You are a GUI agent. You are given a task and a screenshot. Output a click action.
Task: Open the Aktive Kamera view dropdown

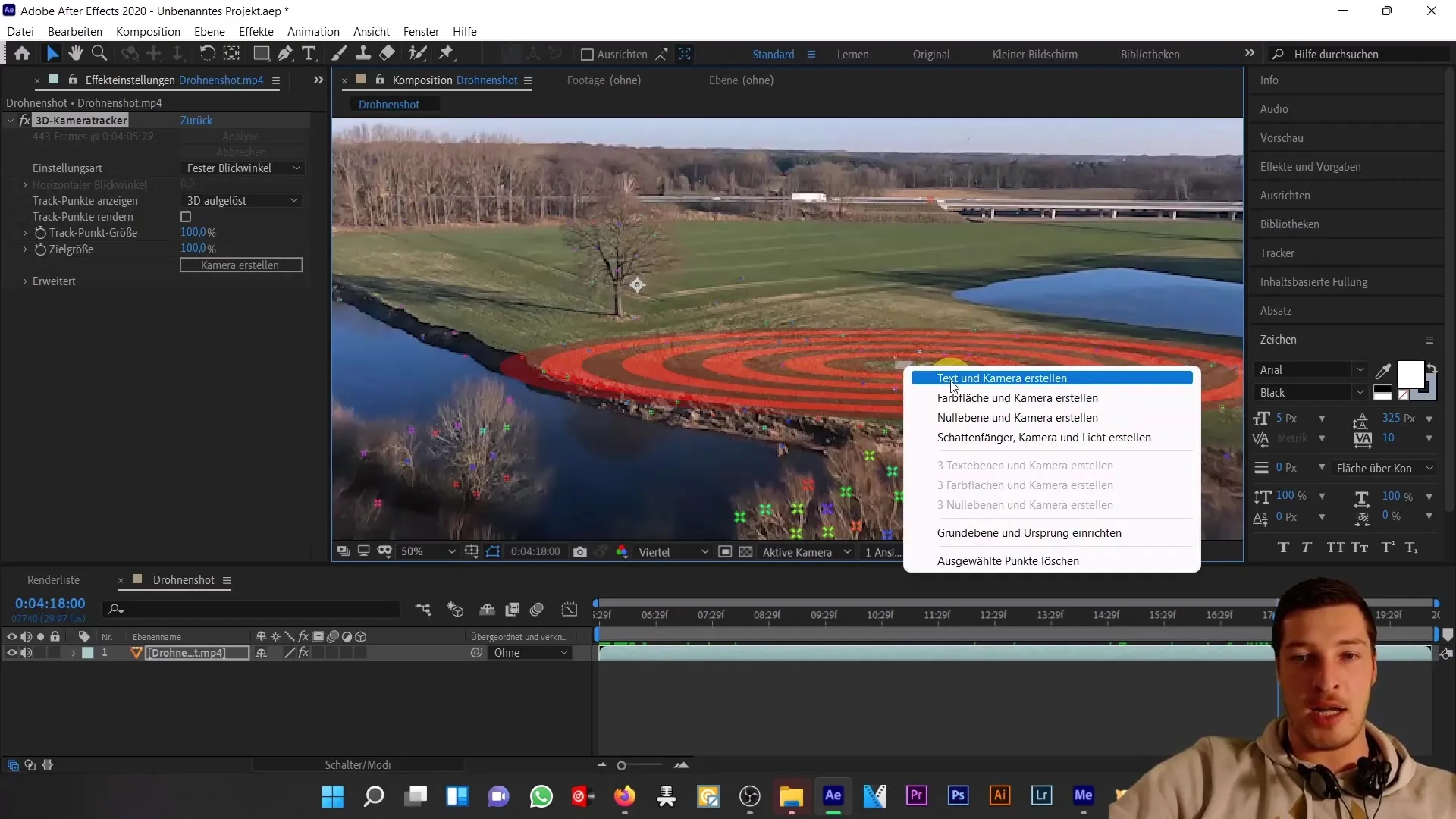coord(806,552)
